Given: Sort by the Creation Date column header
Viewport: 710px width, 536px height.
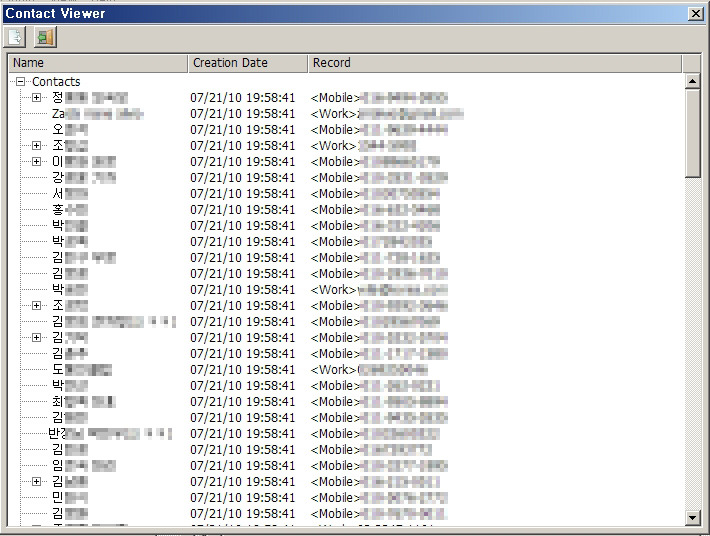Looking at the screenshot, I should click(247, 63).
